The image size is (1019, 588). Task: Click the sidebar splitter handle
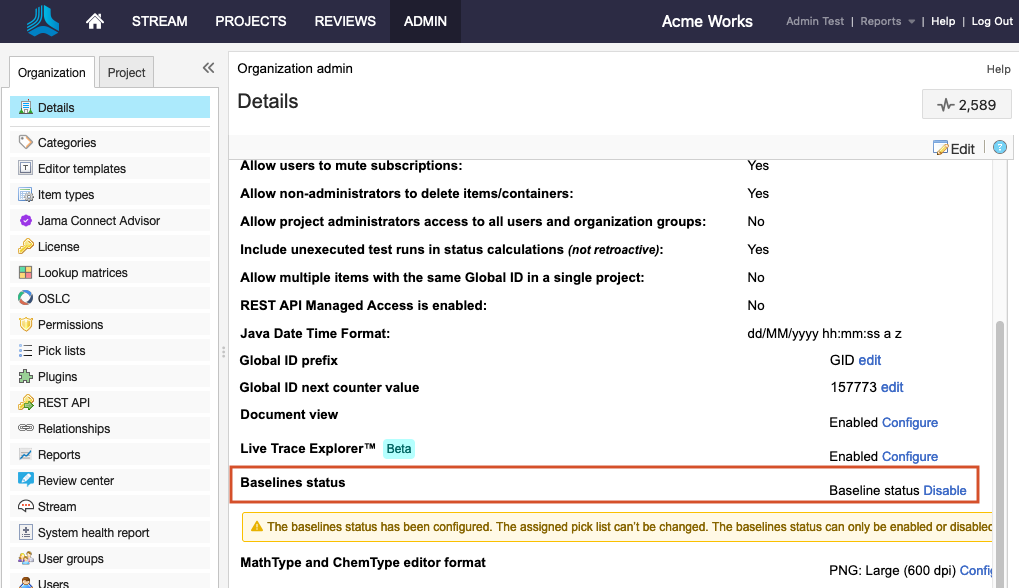224,352
